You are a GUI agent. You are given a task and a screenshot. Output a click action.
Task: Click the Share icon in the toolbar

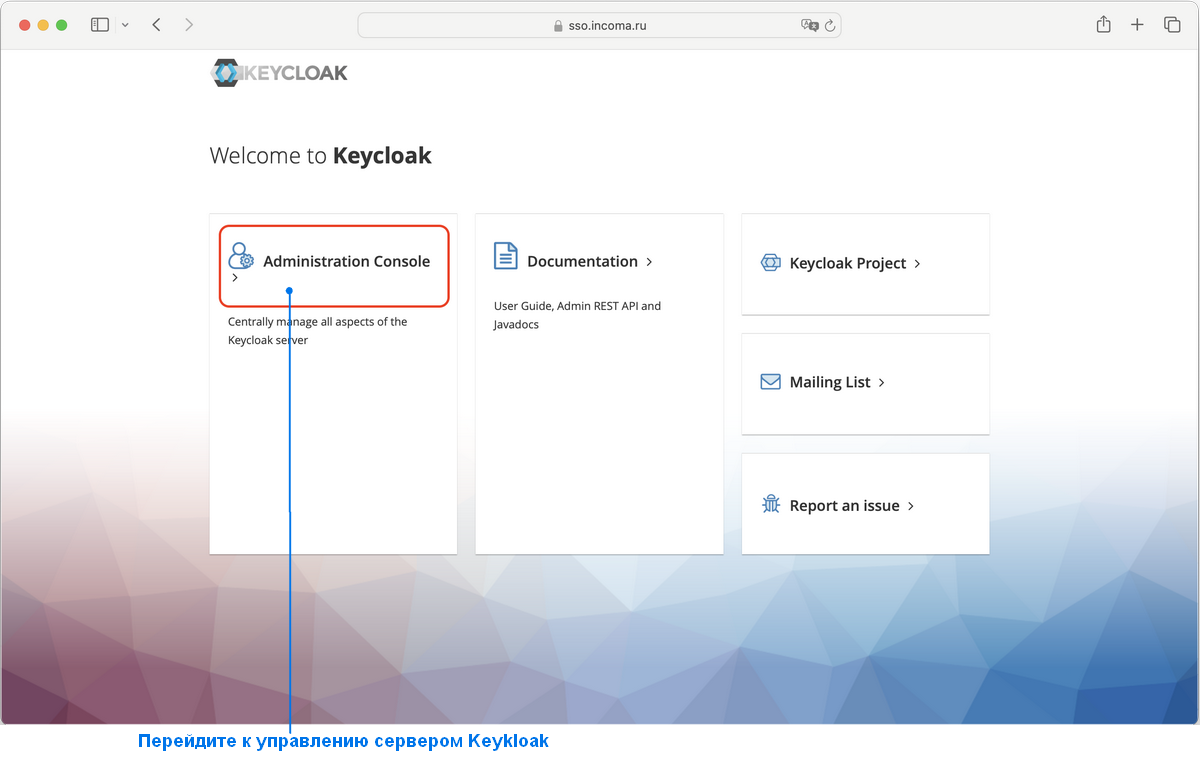pos(1103,24)
